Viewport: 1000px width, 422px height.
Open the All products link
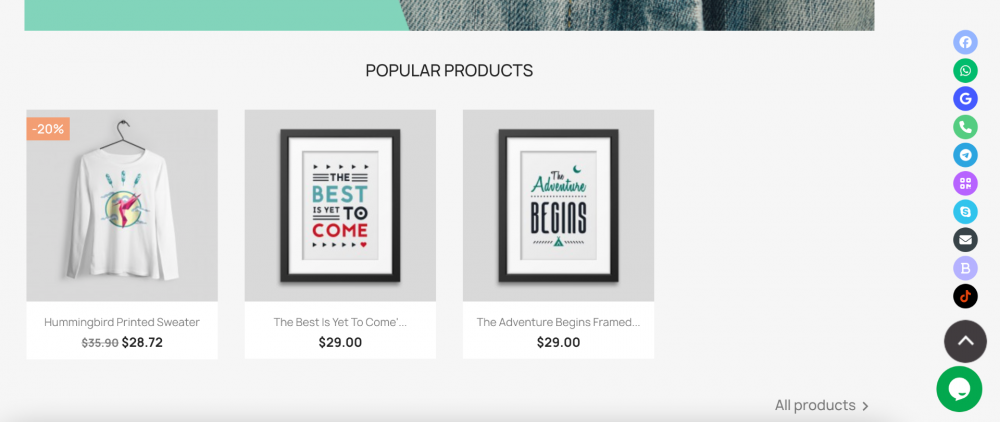[x=821, y=405]
